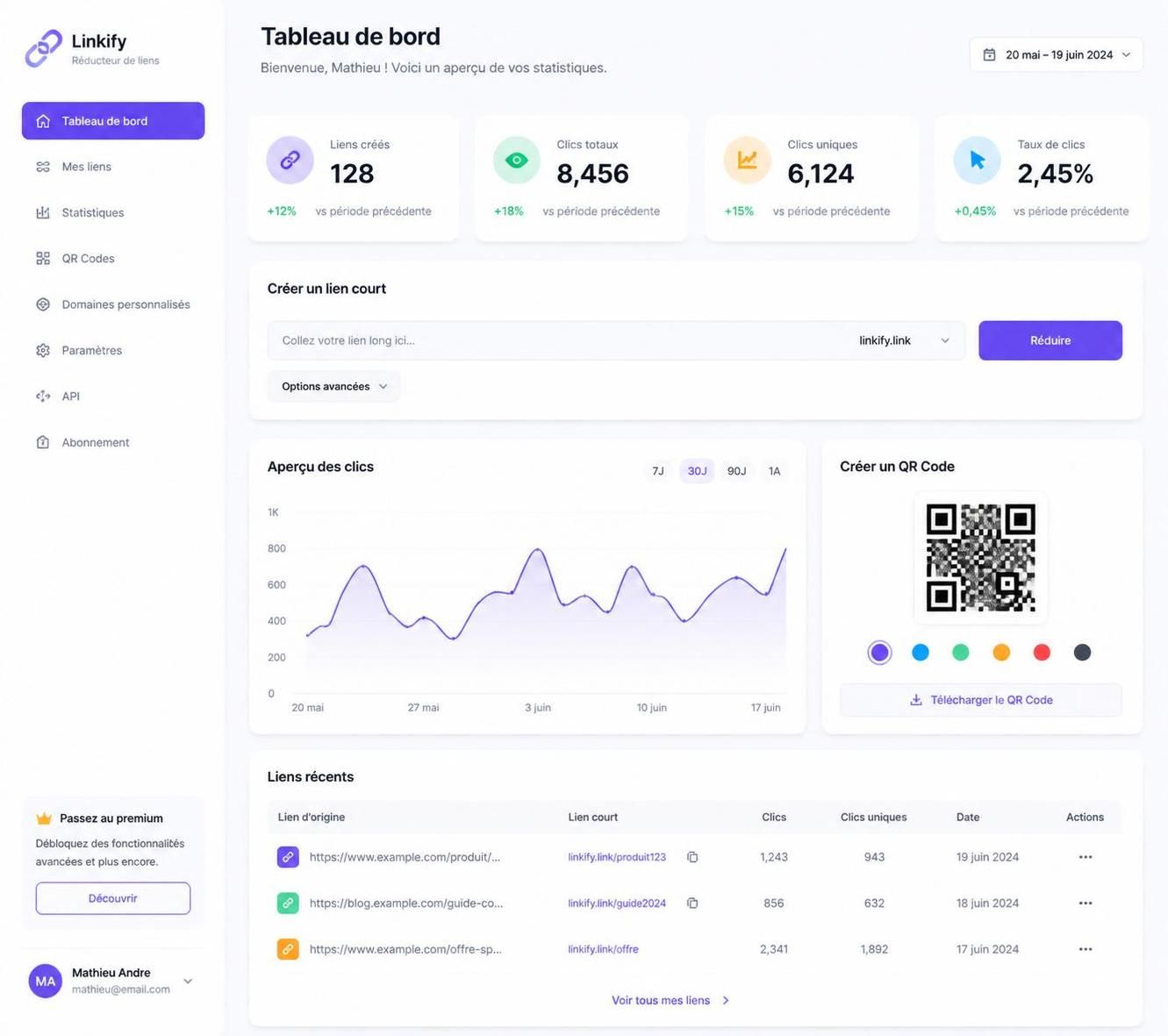The image size is (1168, 1036).
Task: Switch chart range to 90J
Action: [737, 471]
